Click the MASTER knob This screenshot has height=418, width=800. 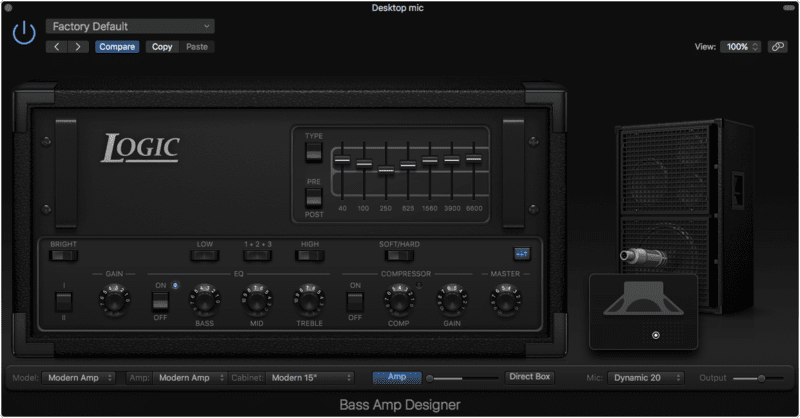point(505,299)
